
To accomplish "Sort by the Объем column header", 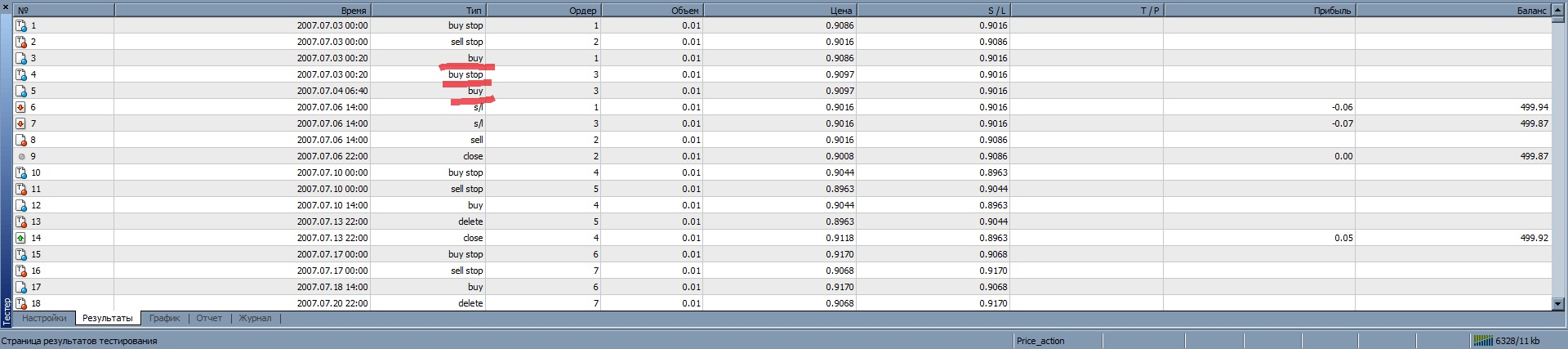I will [x=652, y=11].
